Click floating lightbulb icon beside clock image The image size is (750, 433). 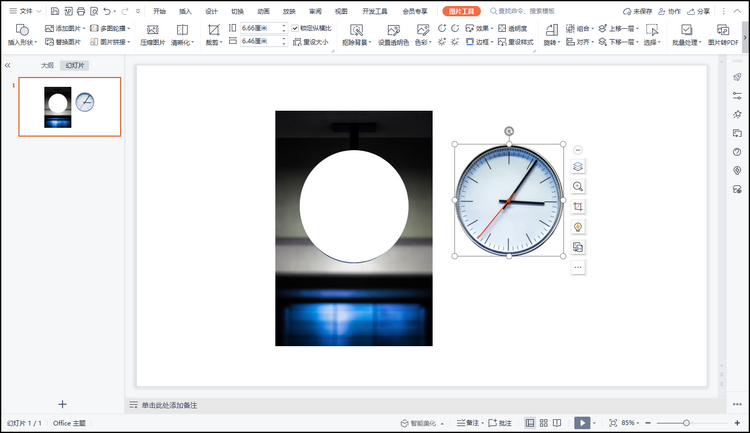pyautogui.click(x=578, y=227)
